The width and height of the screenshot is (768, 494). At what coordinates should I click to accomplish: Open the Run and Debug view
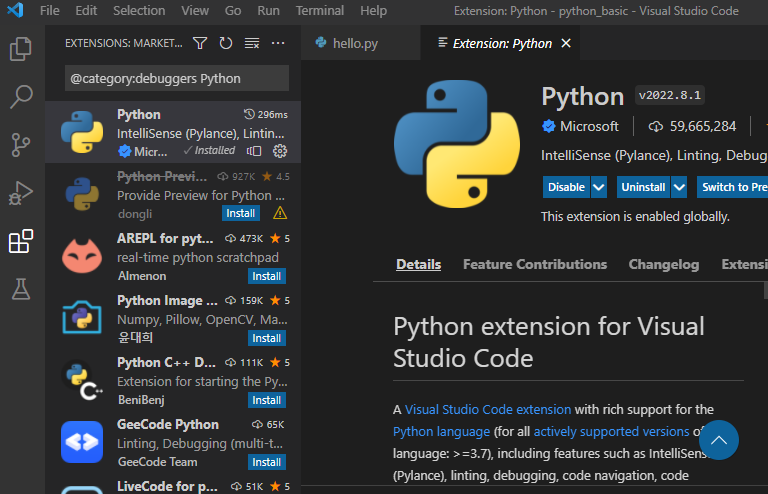(20, 192)
